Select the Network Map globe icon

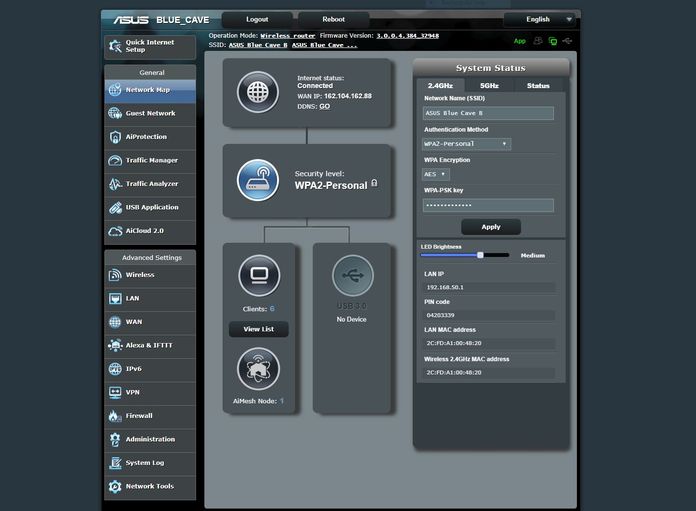pos(115,90)
